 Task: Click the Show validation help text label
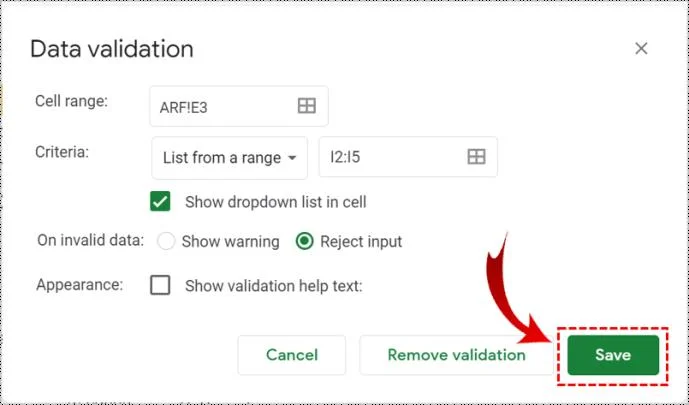pos(274,286)
